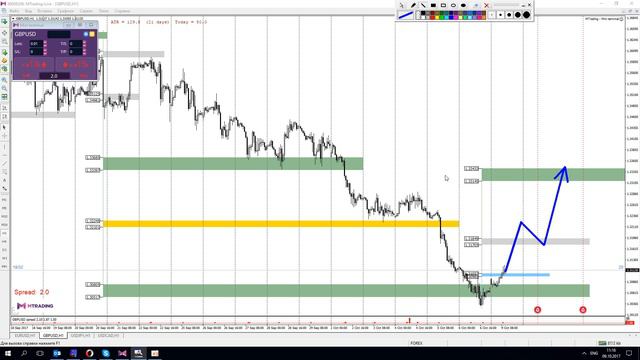Select the pointer tool in drawing toolbar

[x=402, y=5]
